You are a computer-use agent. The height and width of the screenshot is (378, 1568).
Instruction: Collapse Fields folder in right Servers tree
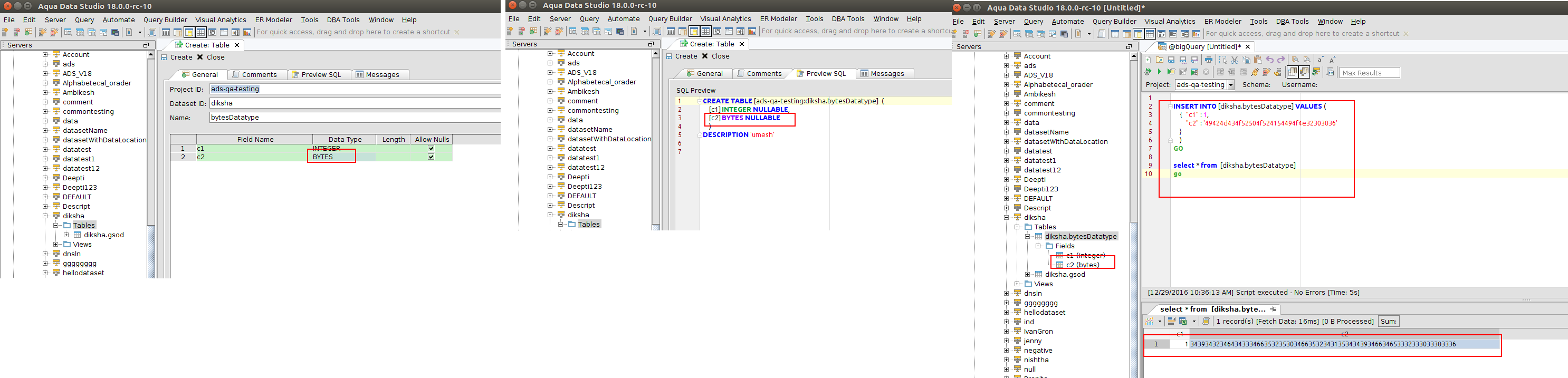click(1038, 246)
